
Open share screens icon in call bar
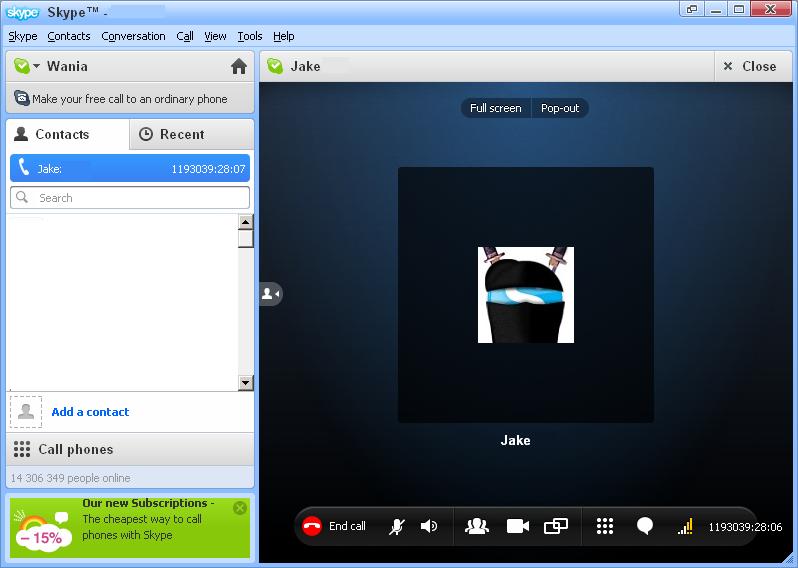pos(556,526)
